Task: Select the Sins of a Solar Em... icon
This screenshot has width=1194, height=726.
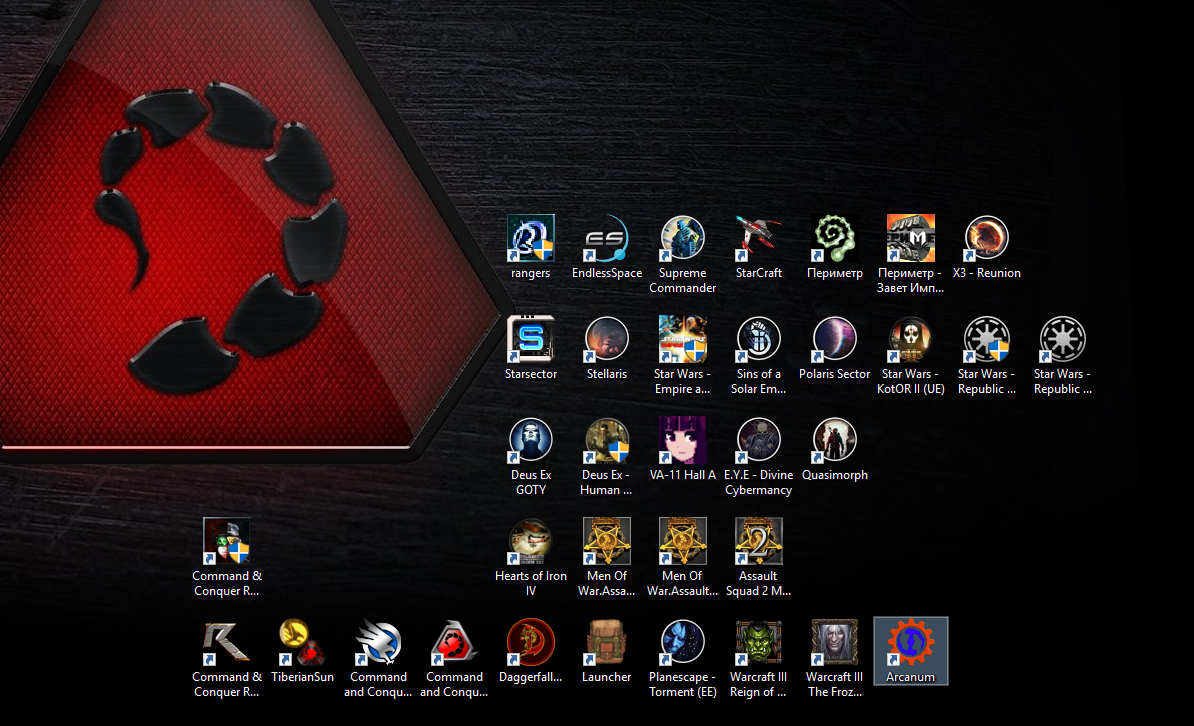Action: pos(758,339)
